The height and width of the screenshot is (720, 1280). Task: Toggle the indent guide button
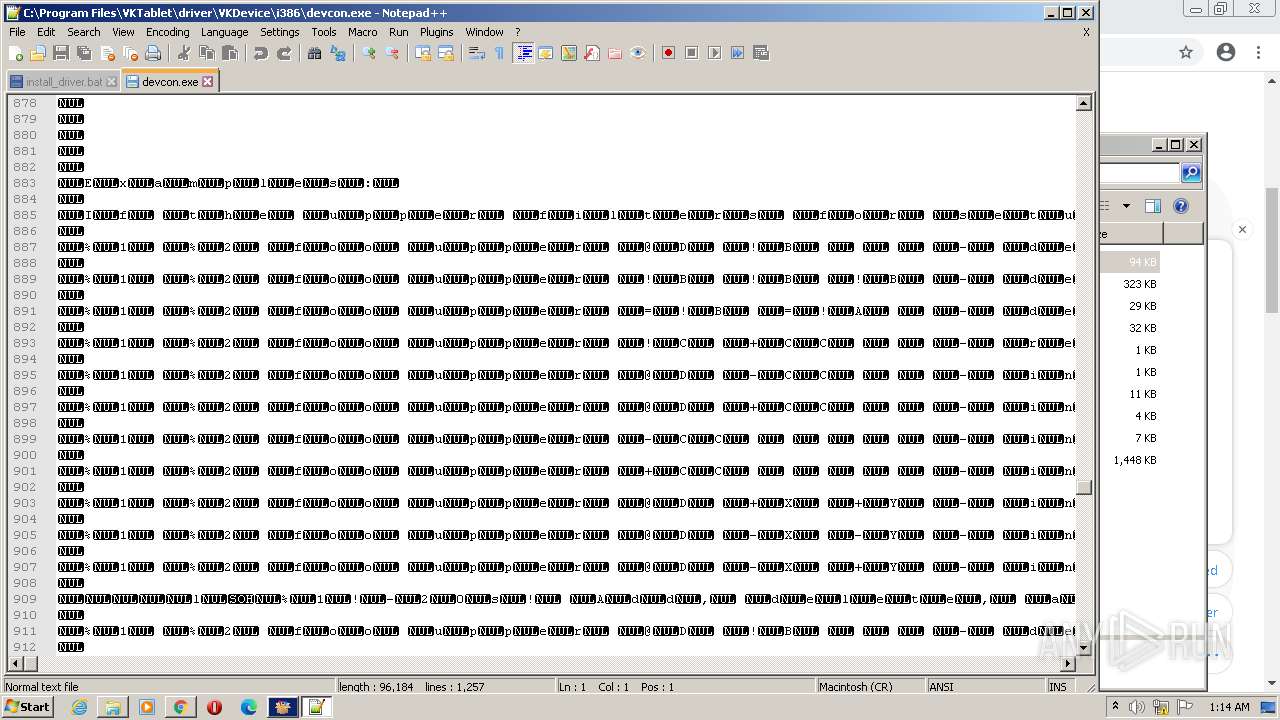pos(523,53)
